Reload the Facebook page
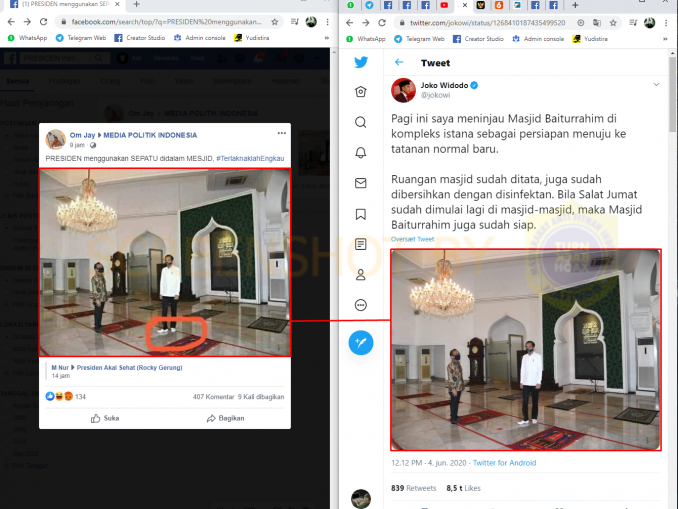 [x=43, y=22]
